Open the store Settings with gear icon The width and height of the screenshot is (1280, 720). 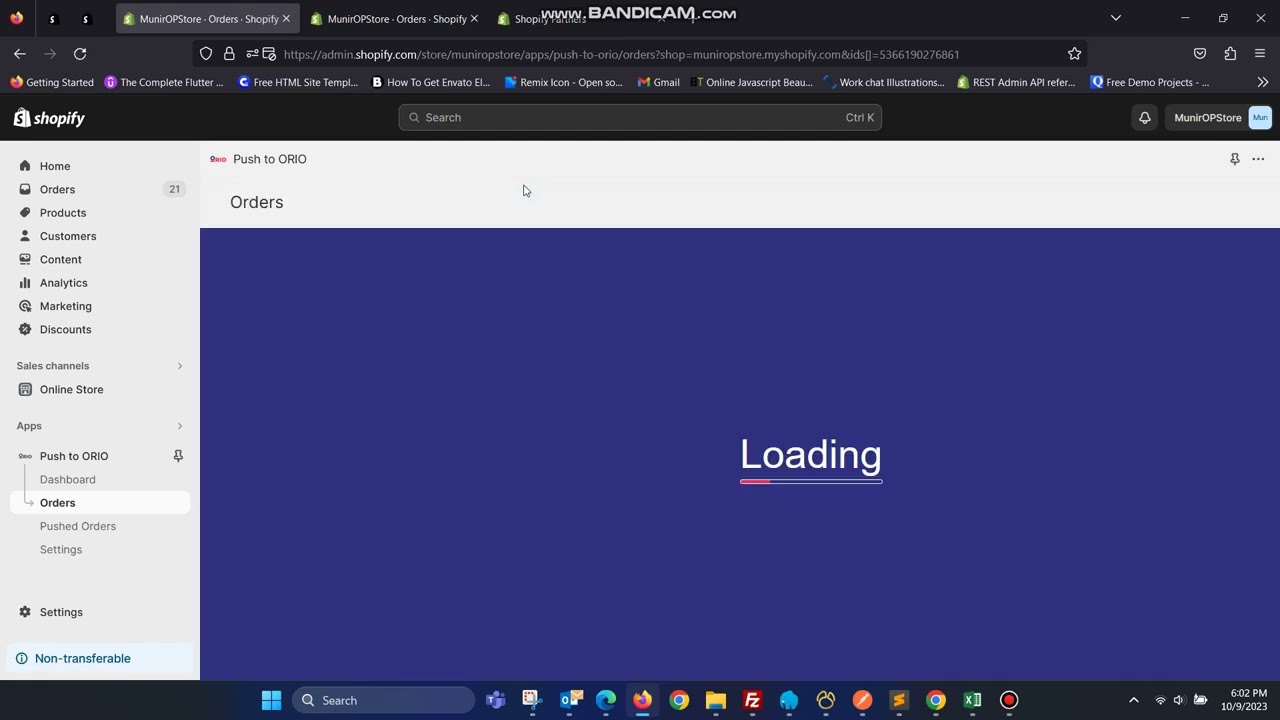[x=61, y=612]
